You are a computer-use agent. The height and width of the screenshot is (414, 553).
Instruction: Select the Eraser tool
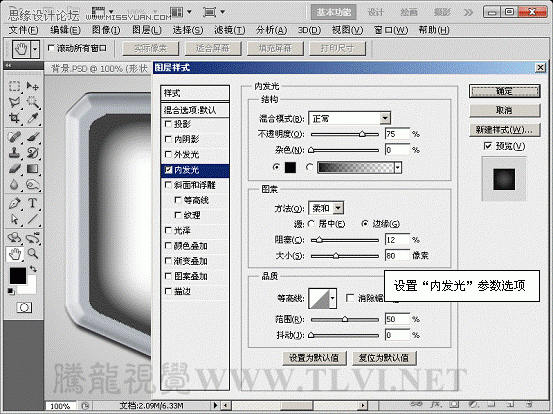(x=14, y=169)
